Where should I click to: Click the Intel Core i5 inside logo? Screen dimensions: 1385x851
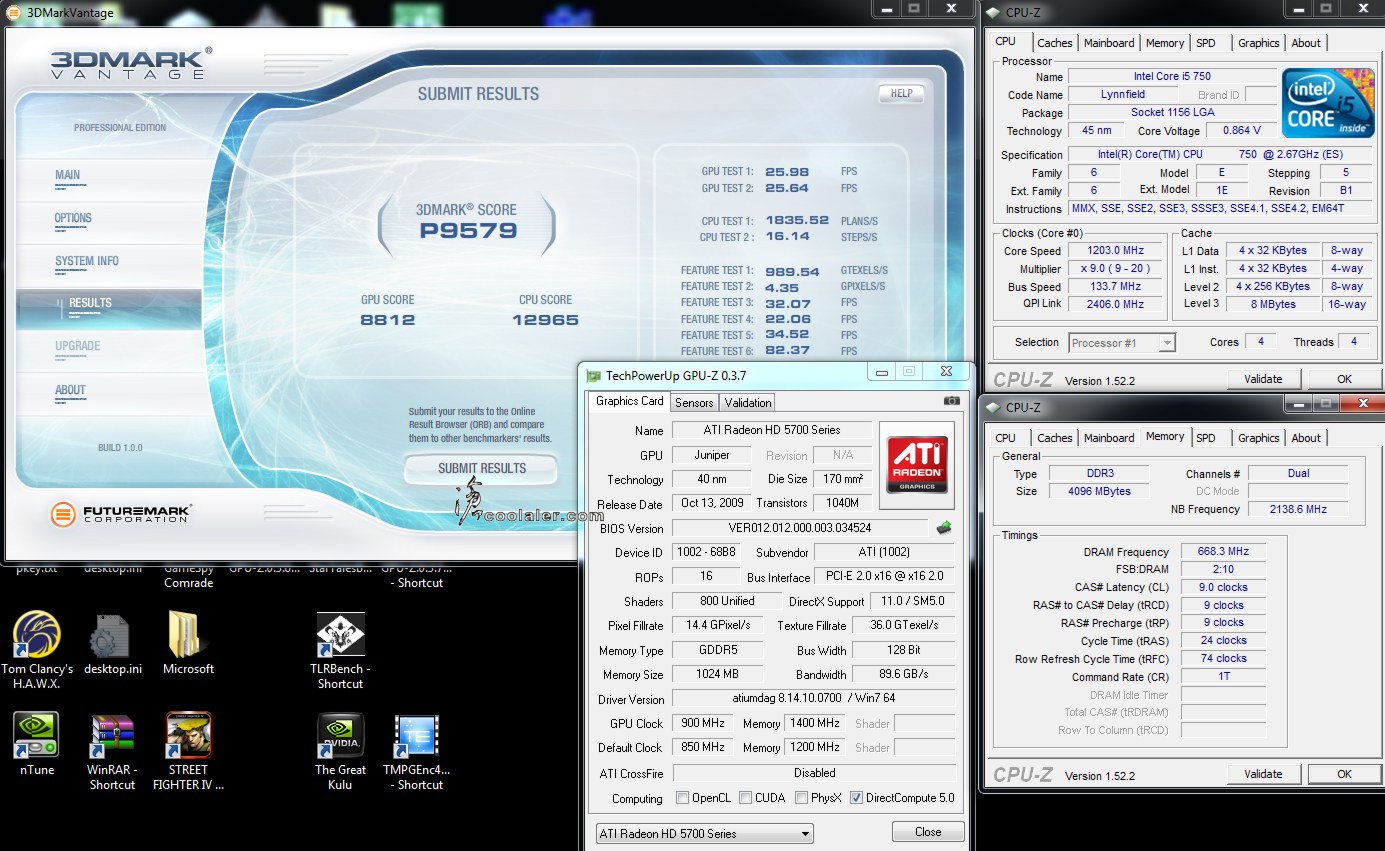[1328, 104]
